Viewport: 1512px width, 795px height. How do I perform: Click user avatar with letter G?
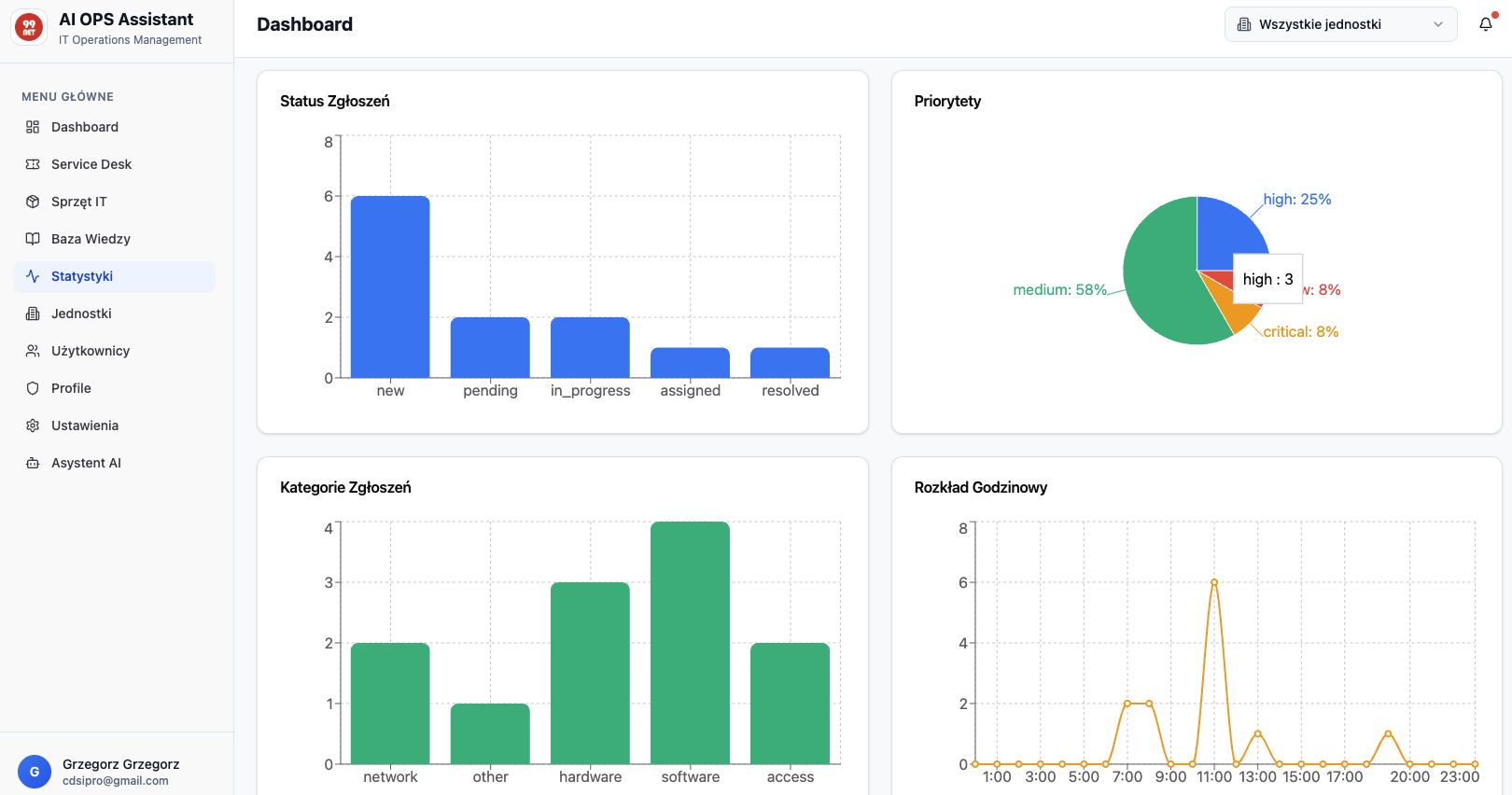[35, 772]
